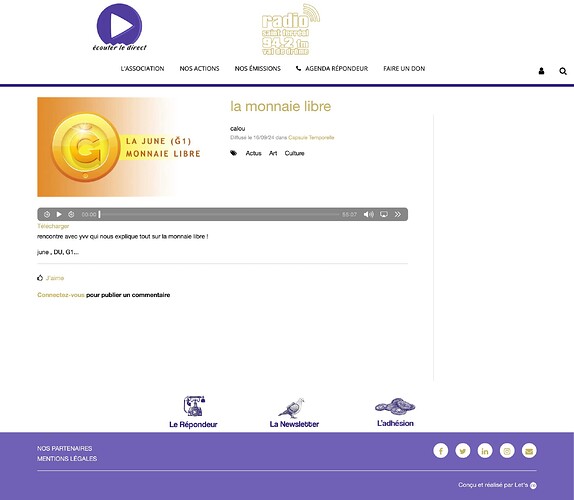This screenshot has width=574, height=500.
Task: Click the Télécharger download link
Action: (x=53, y=226)
